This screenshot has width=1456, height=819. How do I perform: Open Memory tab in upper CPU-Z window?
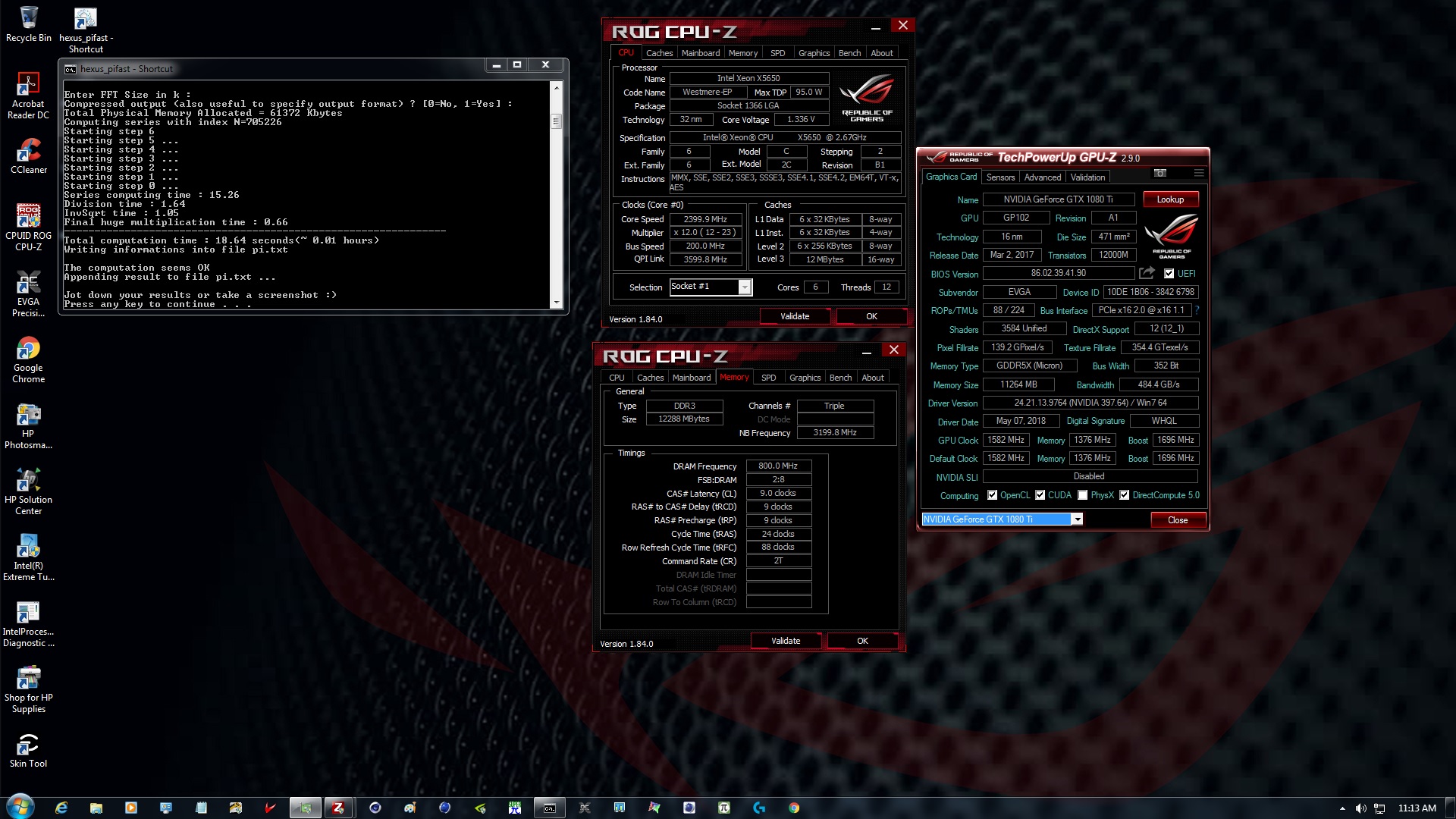(743, 53)
